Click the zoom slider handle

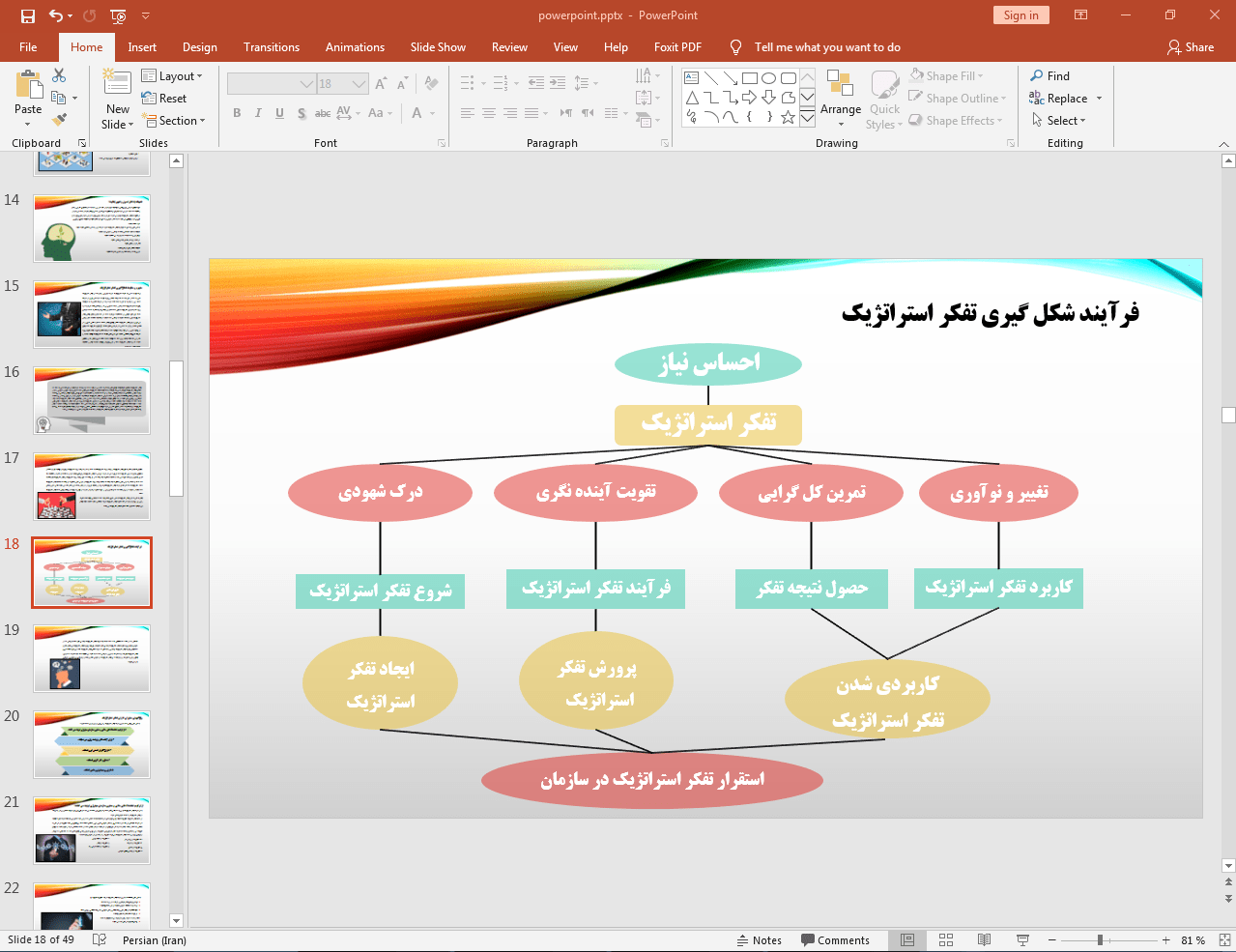(1100, 939)
